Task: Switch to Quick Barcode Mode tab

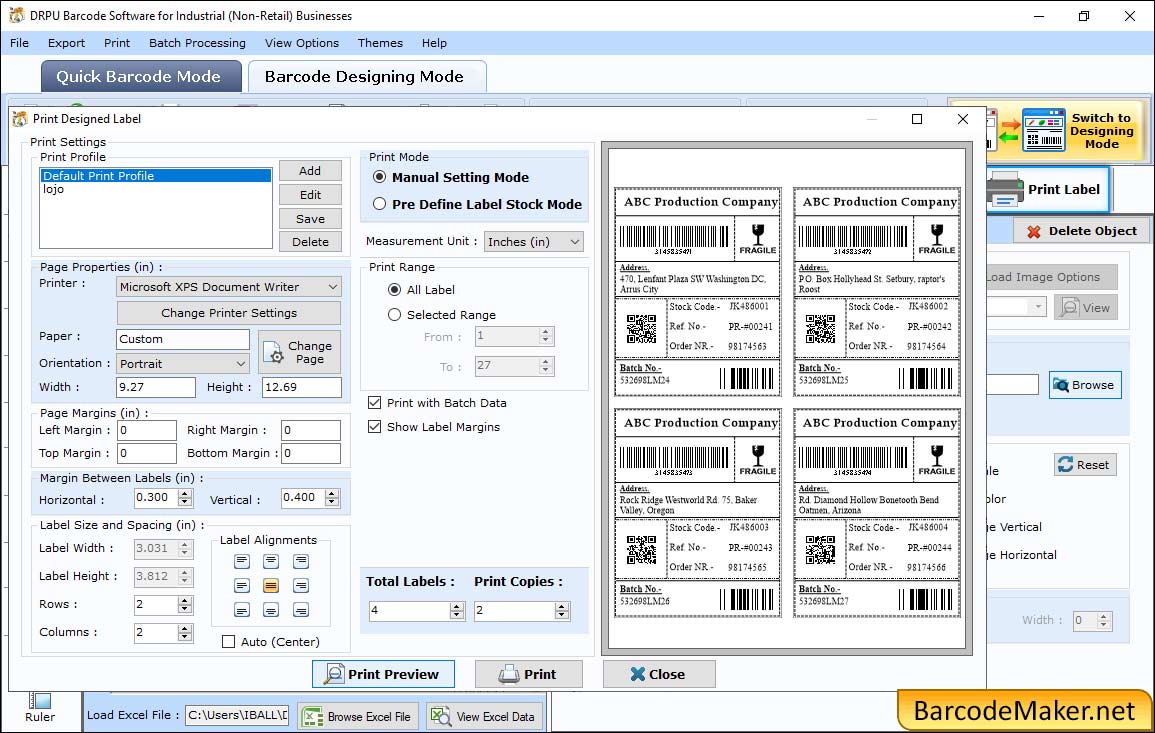Action: click(x=140, y=77)
